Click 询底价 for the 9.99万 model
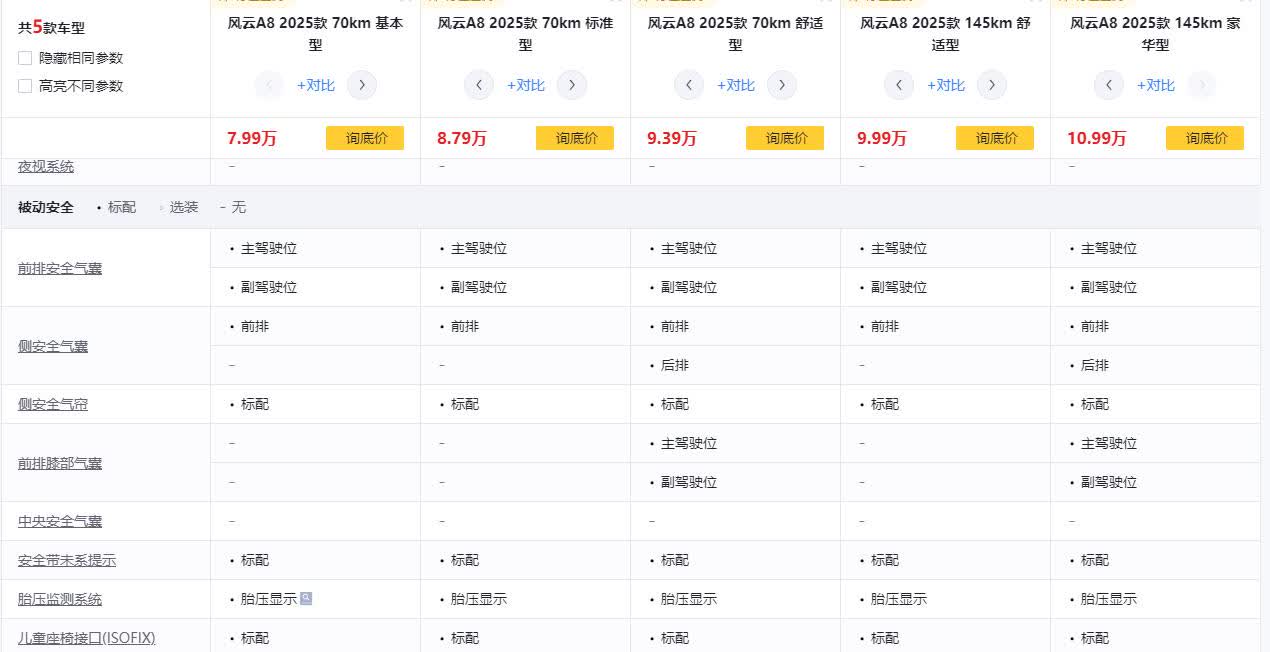Viewport: 1270px width, 652px height. pos(995,138)
